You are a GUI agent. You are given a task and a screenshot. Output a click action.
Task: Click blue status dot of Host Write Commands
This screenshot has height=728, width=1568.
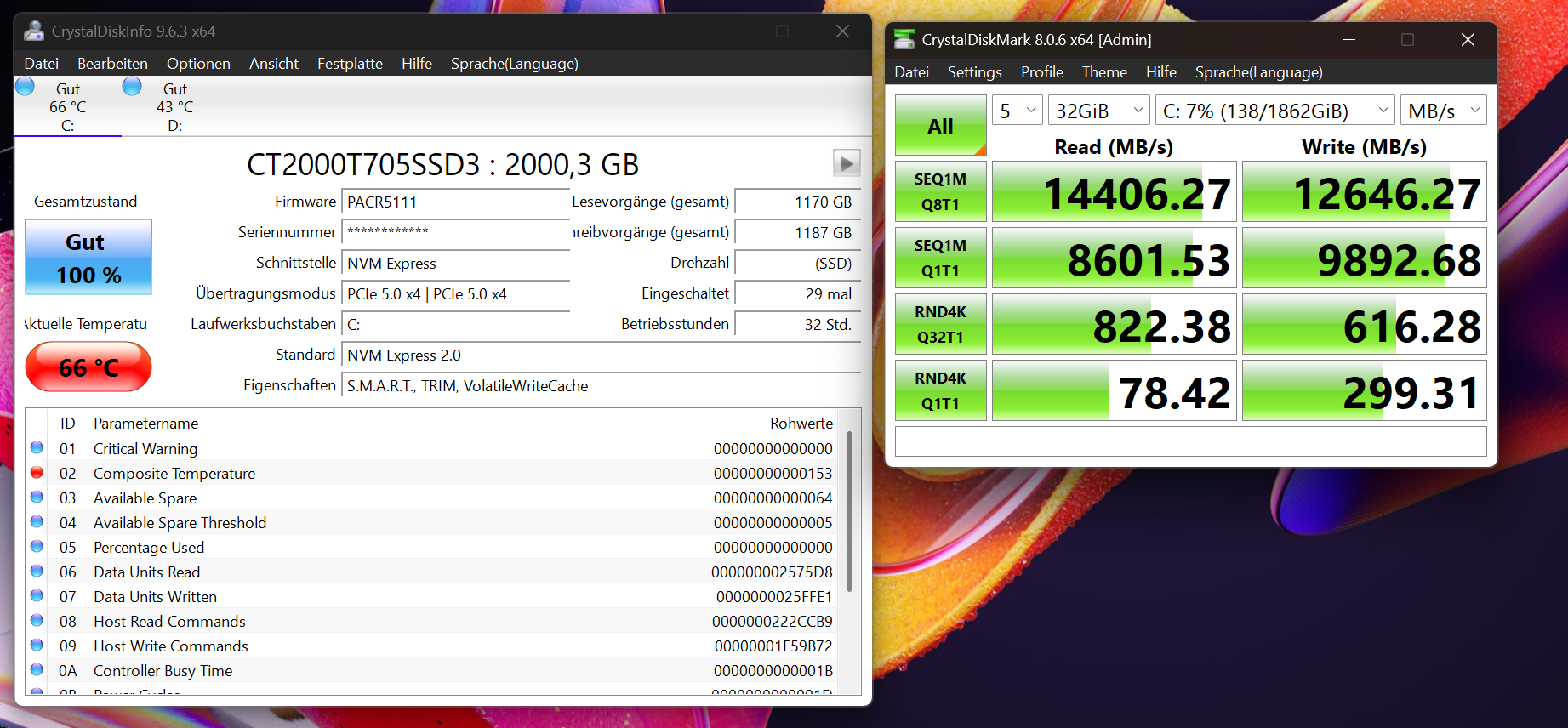click(x=37, y=645)
